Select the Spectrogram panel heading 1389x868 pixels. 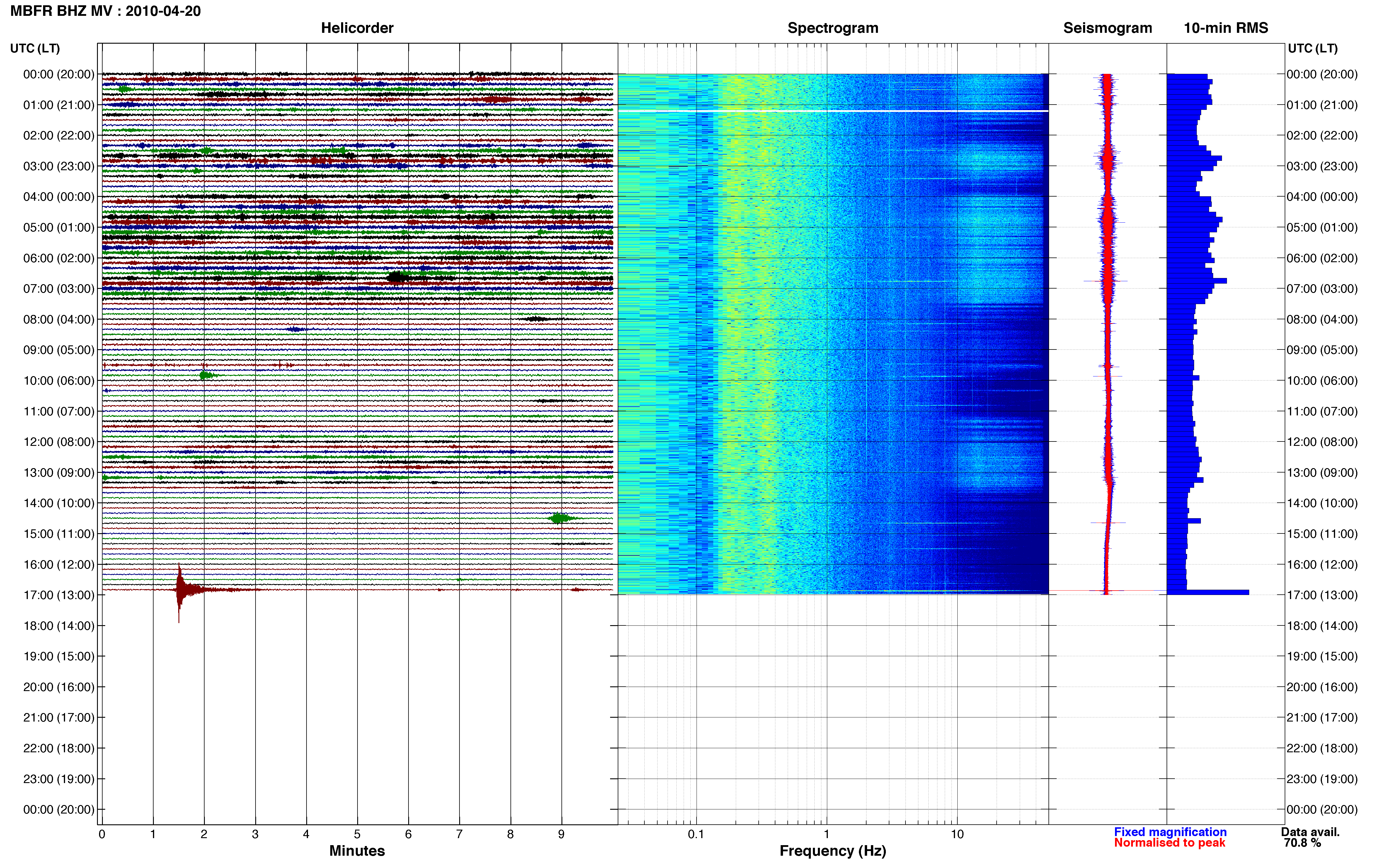point(833,28)
